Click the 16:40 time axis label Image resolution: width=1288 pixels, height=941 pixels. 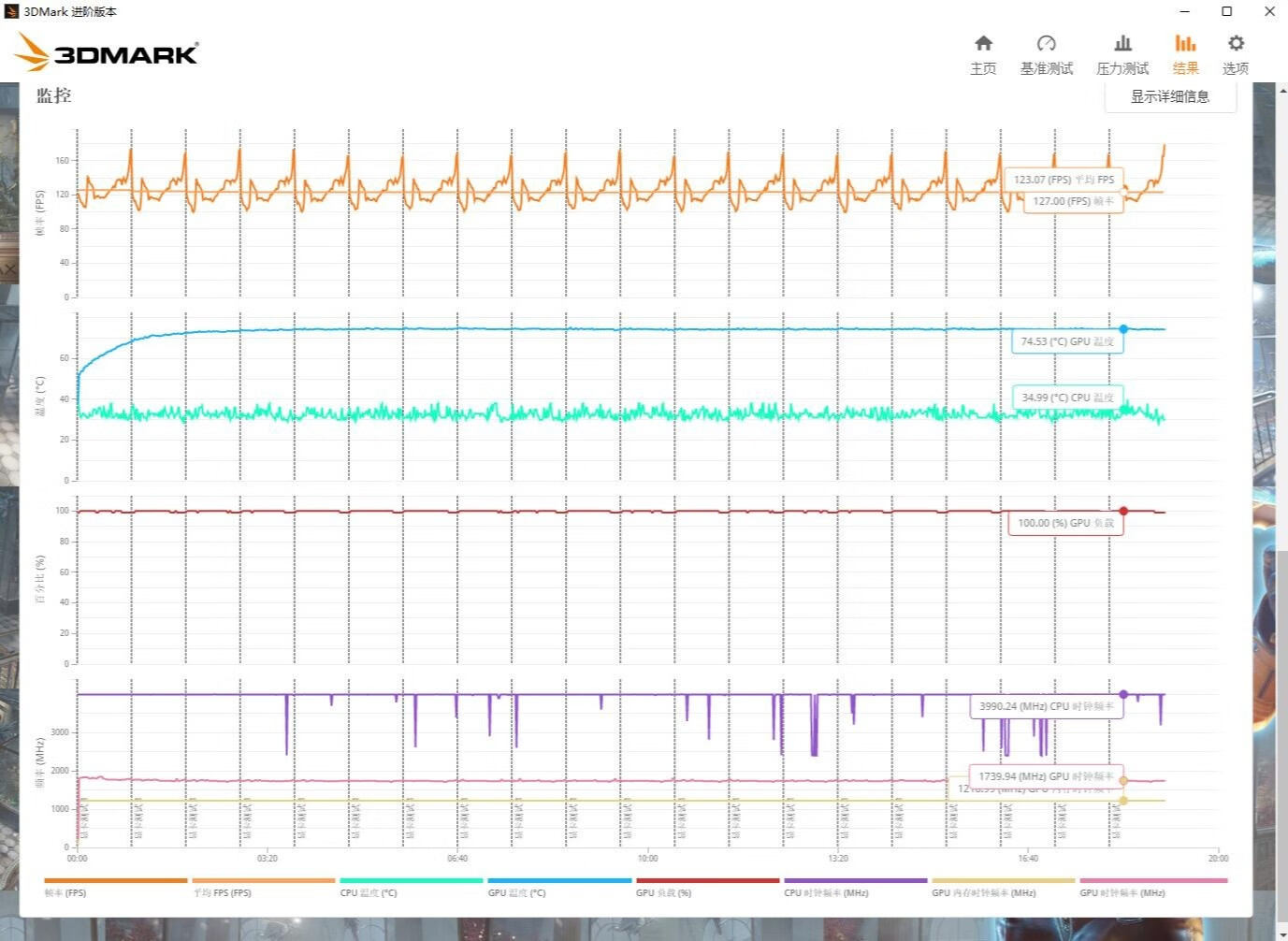1028,858
